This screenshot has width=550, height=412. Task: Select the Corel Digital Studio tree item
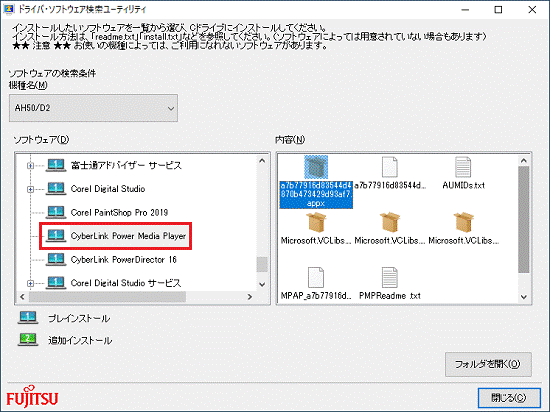[x=108, y=189]
